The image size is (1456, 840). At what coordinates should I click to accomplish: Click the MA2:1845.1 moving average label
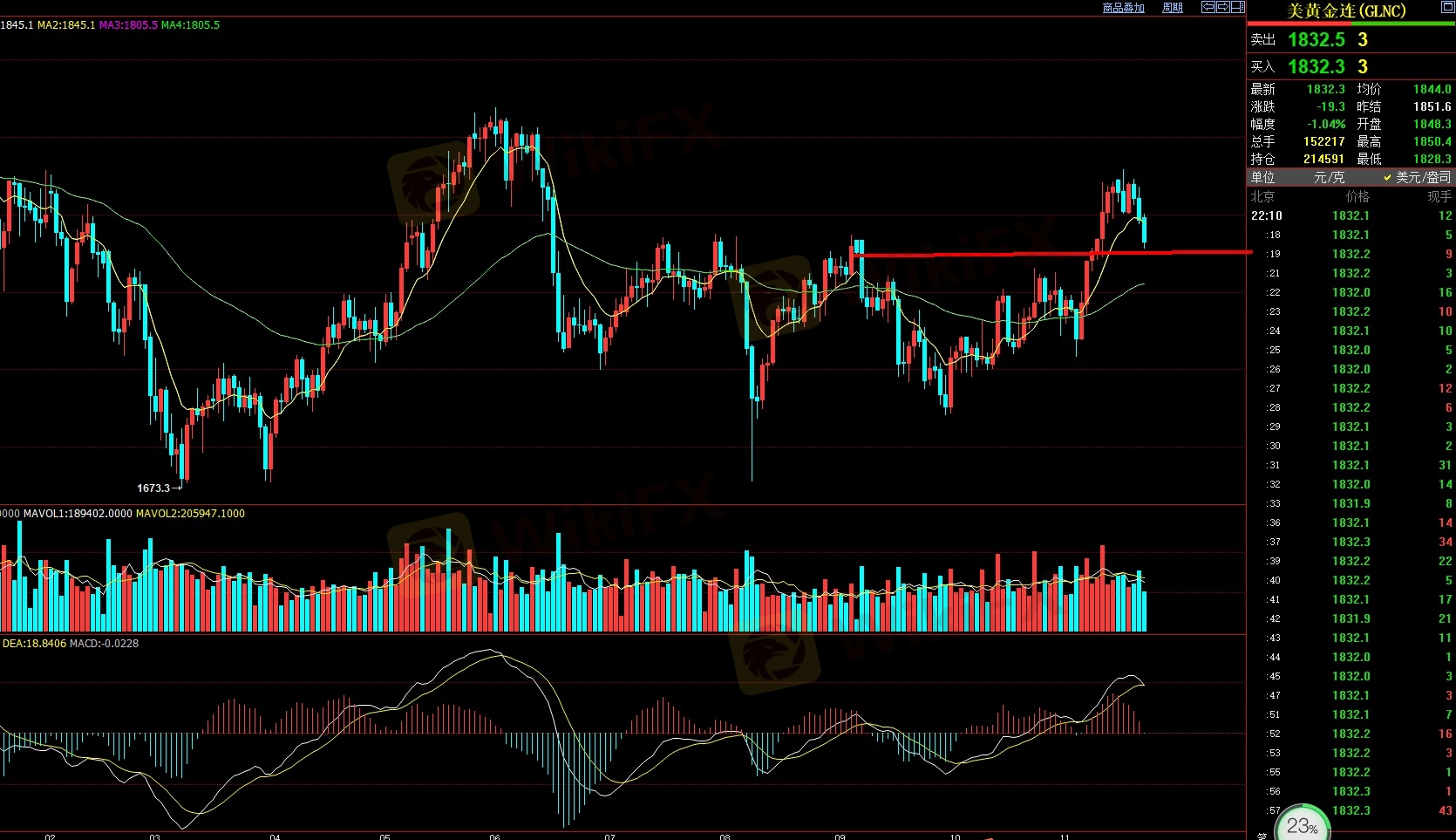pyautogui.click(x=66, y=25)
